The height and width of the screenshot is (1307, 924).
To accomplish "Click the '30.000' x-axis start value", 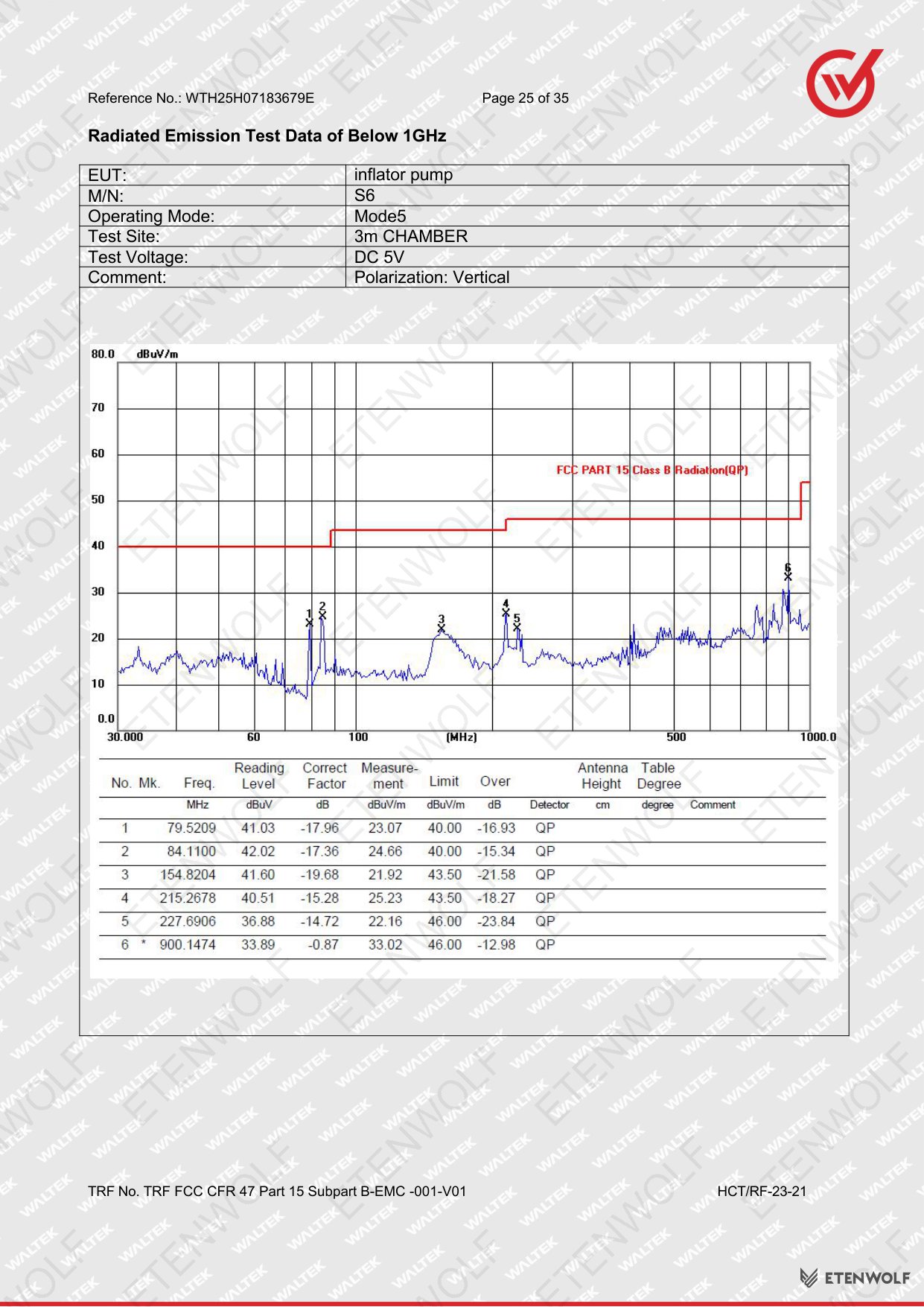I will 125,737.
